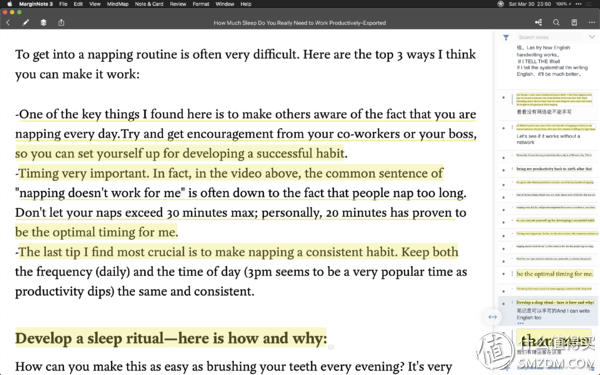Viewport: 600px width, 375px height.
Task: Open the search magnifier icon
Action: [556, 23]
